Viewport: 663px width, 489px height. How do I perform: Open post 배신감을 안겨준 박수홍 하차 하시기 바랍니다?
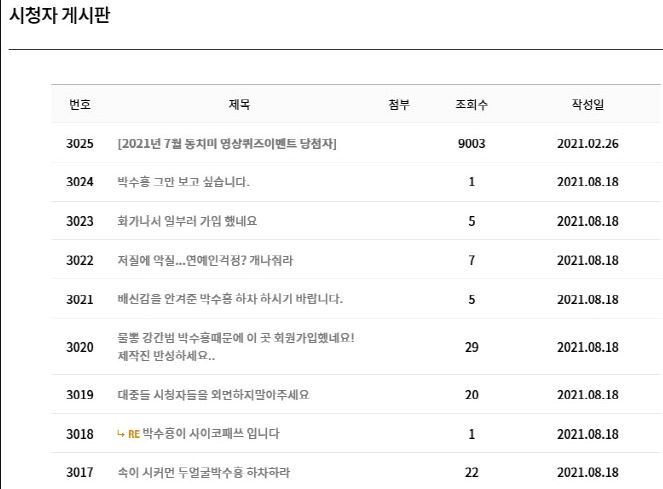230,299
